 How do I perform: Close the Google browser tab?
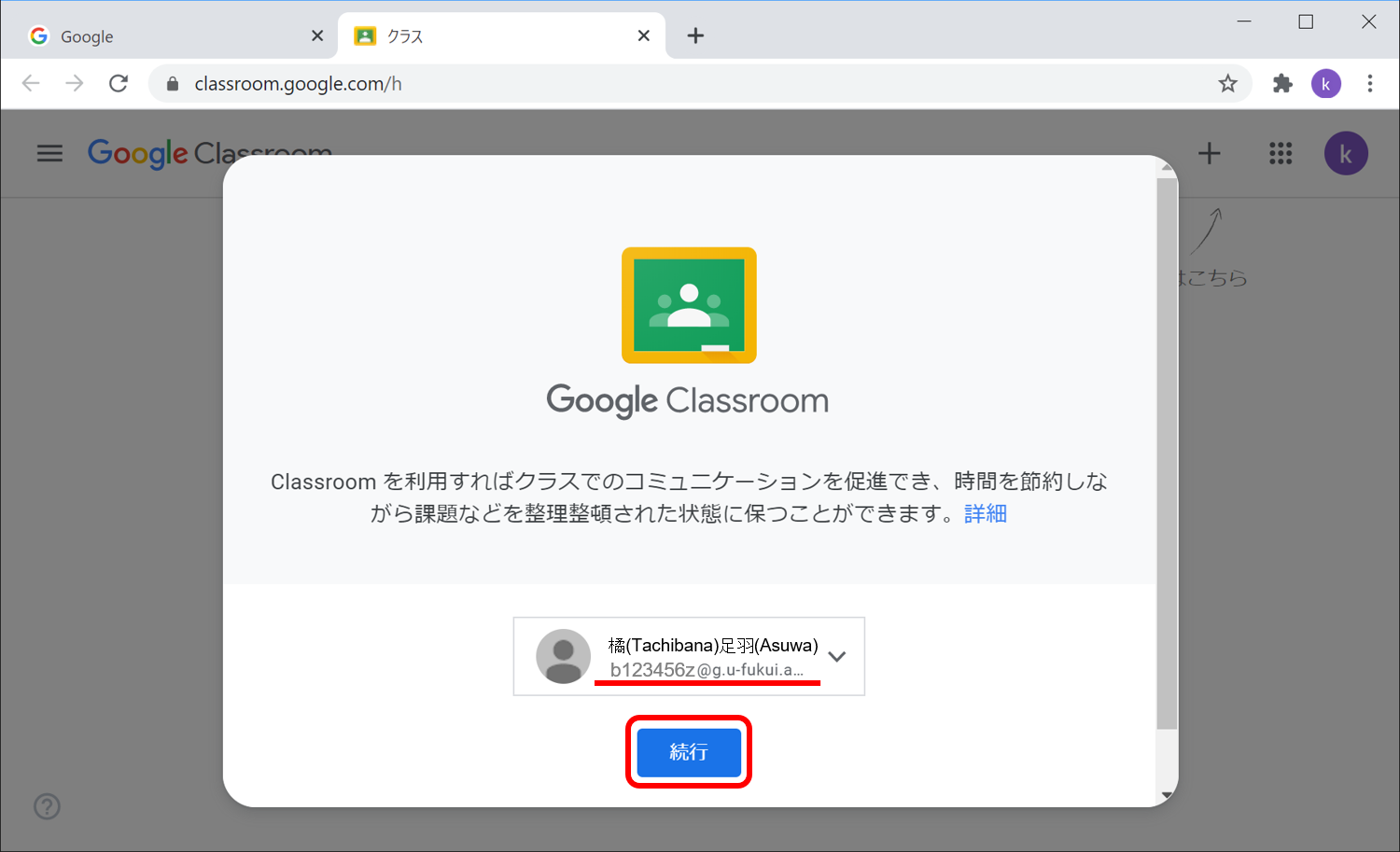point(317,35)
